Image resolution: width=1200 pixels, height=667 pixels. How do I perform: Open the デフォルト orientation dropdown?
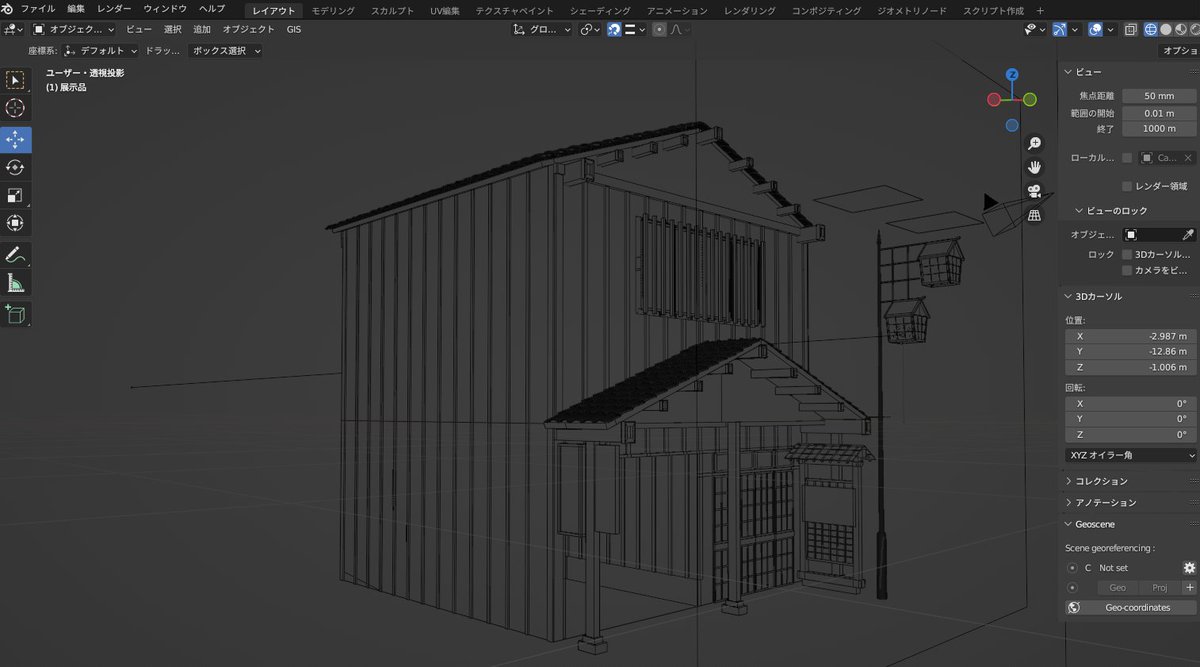click(x=101, y=50)
